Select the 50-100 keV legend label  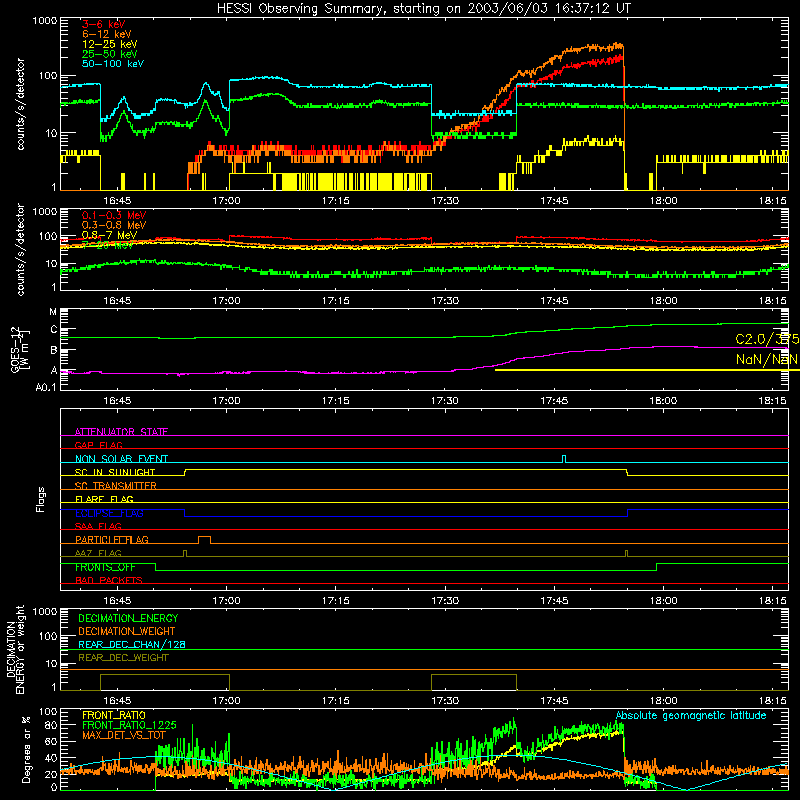click(x=113, y=64)
